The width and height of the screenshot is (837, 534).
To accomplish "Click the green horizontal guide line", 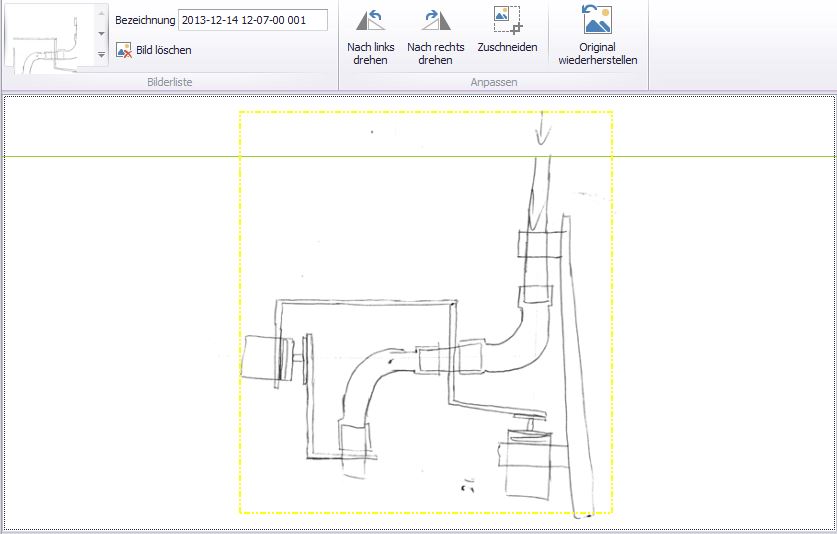I will point(120,156).
